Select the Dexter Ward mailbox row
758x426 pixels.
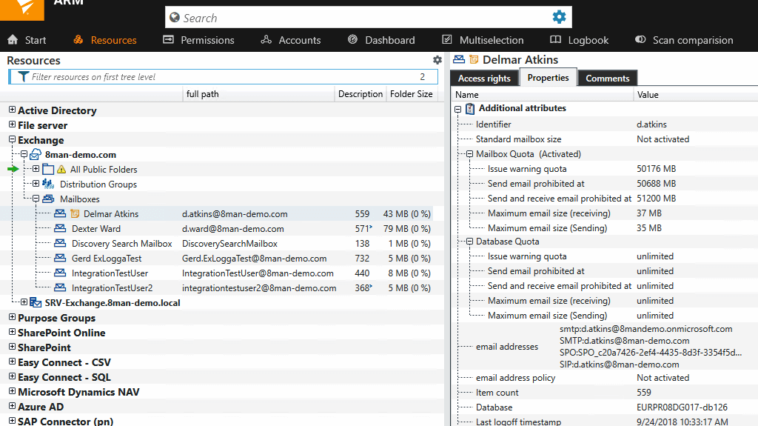[x=96, y=229]
